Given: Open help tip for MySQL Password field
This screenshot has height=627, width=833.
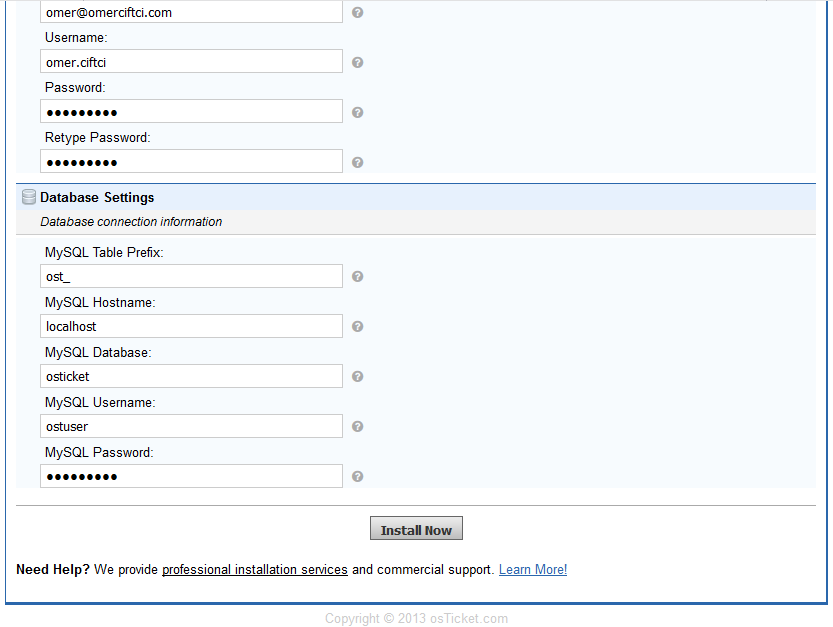Looking at the screenshot, I should [357, 477].
